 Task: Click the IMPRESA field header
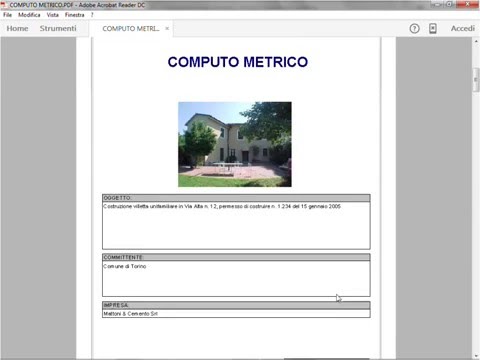coord(236,305)
